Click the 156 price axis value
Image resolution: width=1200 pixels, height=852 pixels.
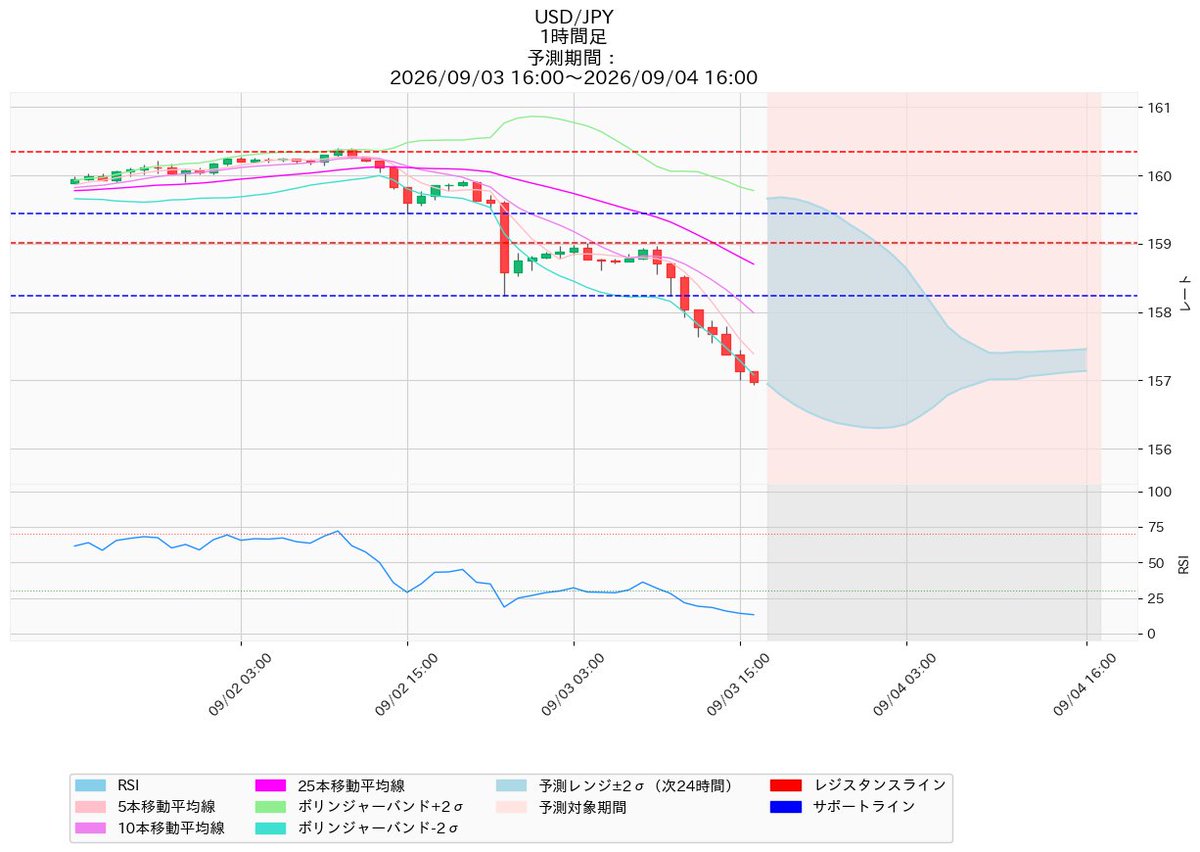1160,449
